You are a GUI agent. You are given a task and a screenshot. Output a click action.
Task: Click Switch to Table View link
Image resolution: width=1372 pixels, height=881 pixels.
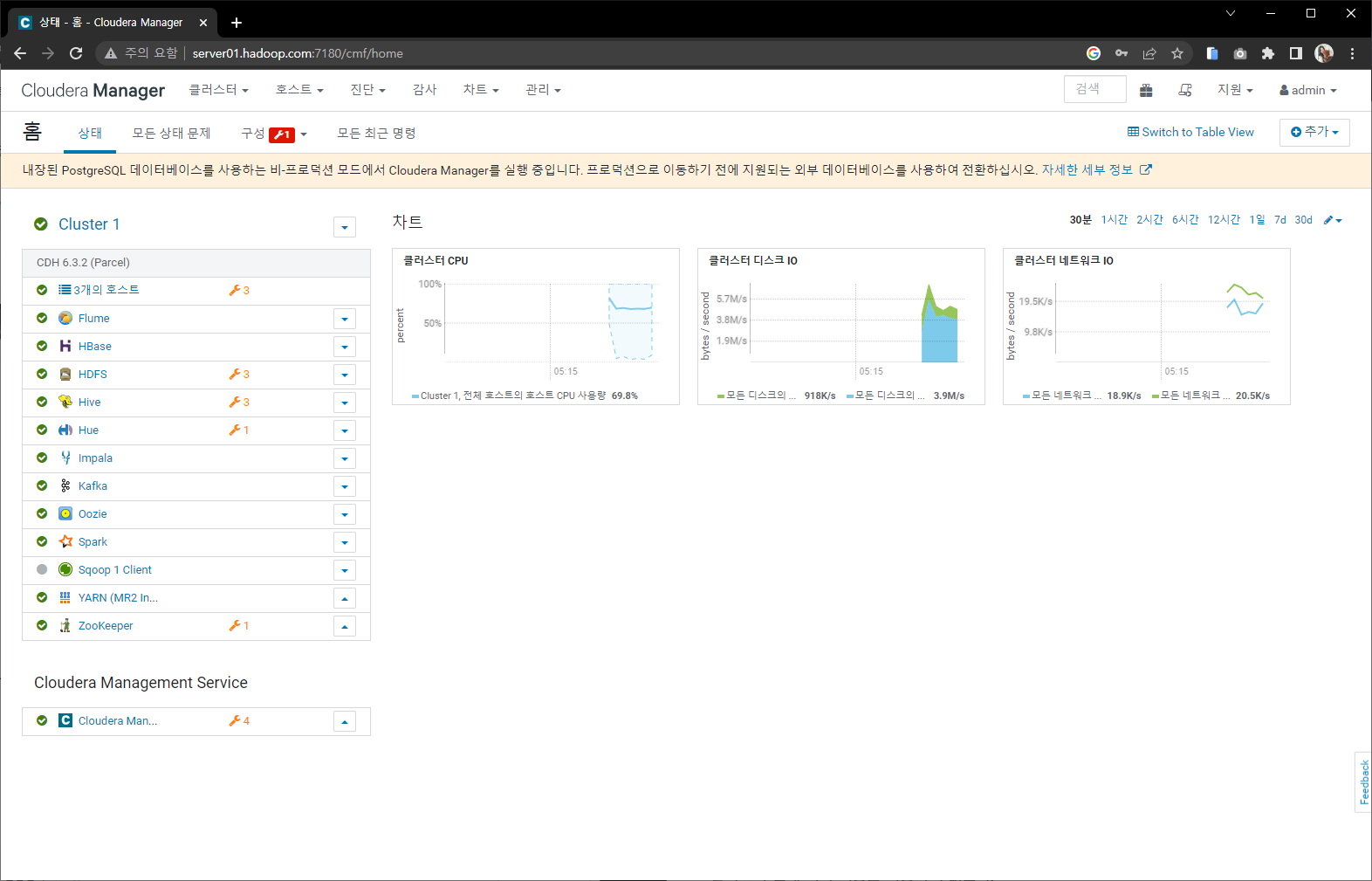pos(1190,132)
